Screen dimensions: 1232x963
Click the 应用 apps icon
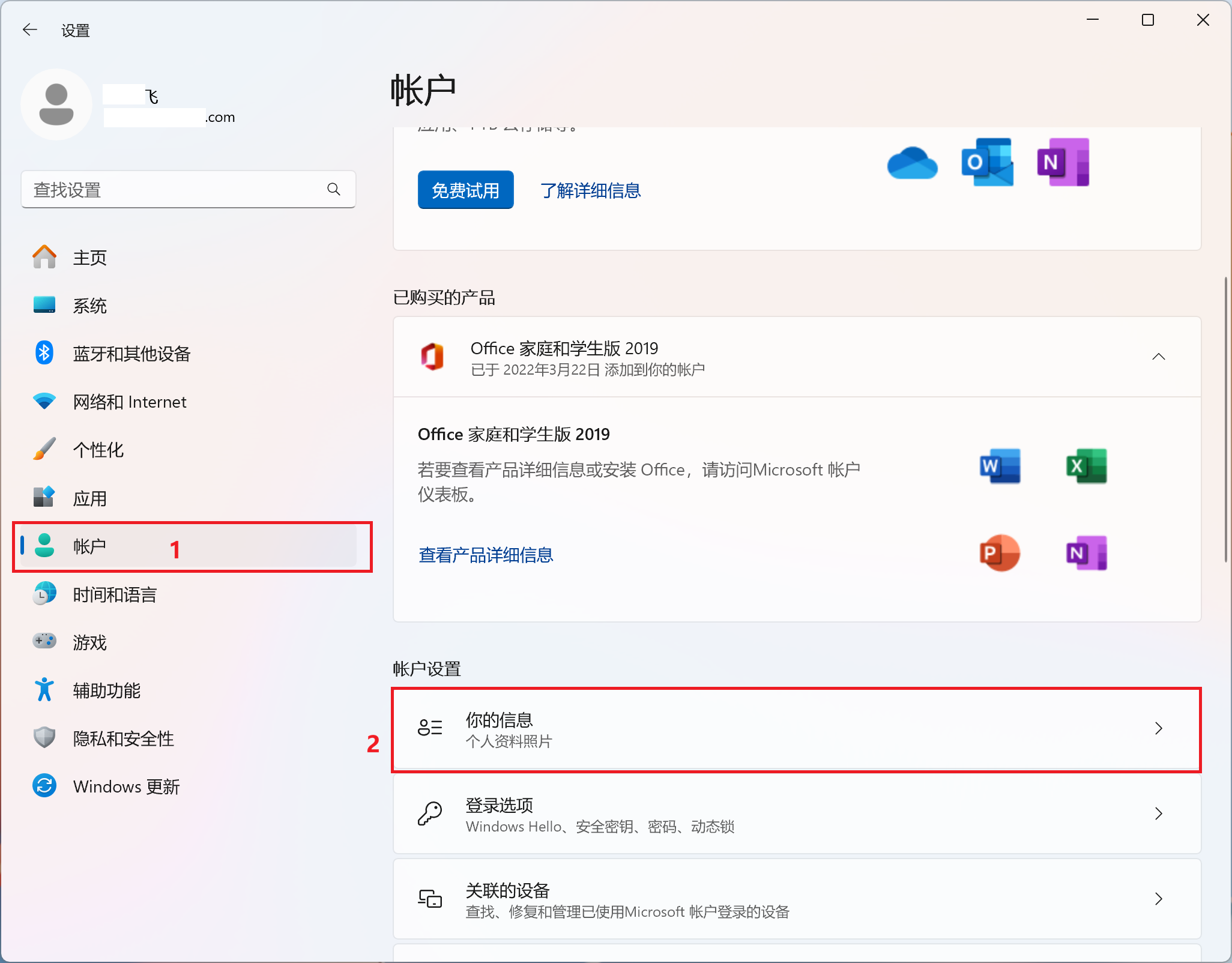(44, 498)
